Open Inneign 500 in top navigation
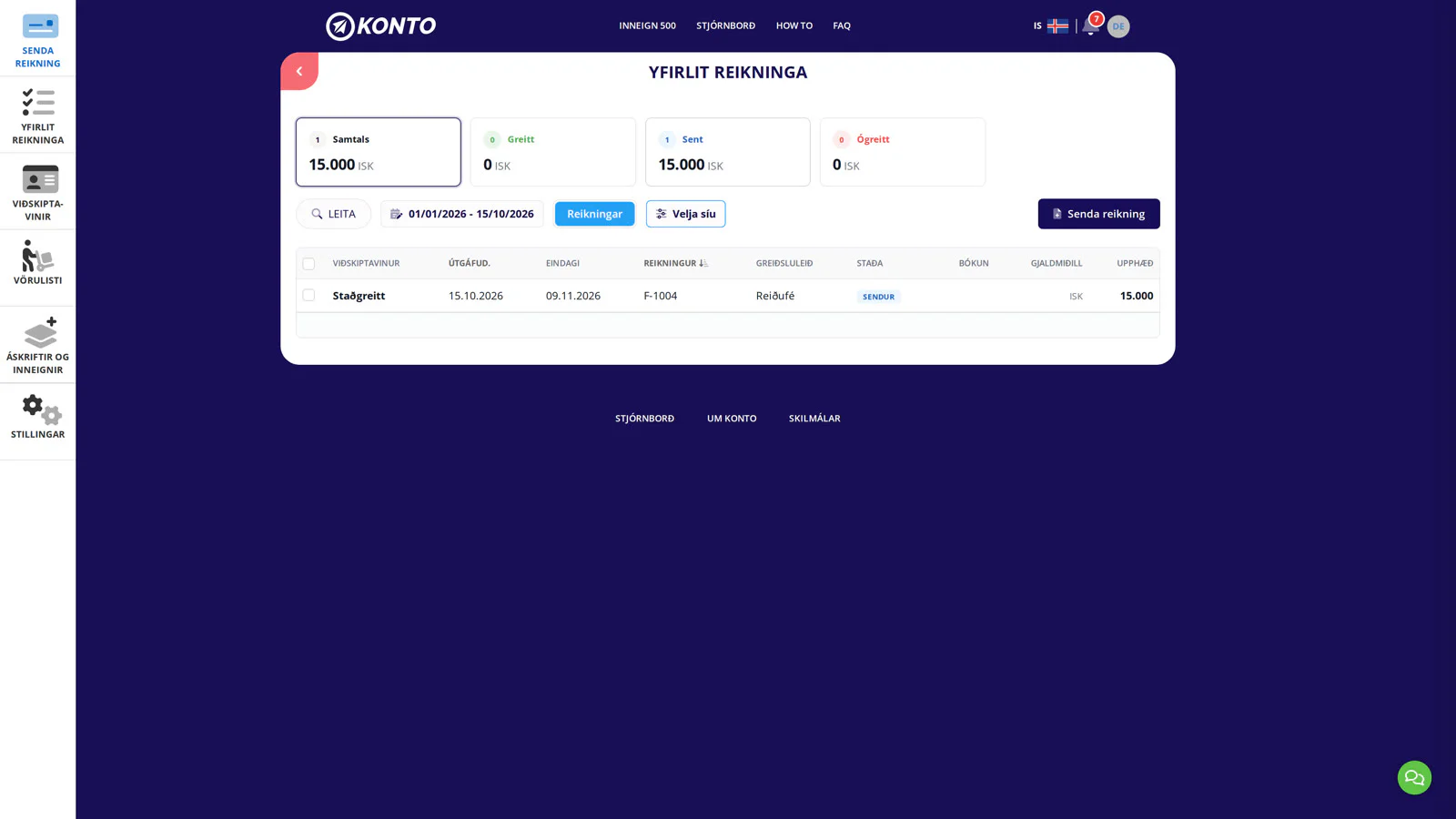The image size is (1456, 819). (647, 25)
